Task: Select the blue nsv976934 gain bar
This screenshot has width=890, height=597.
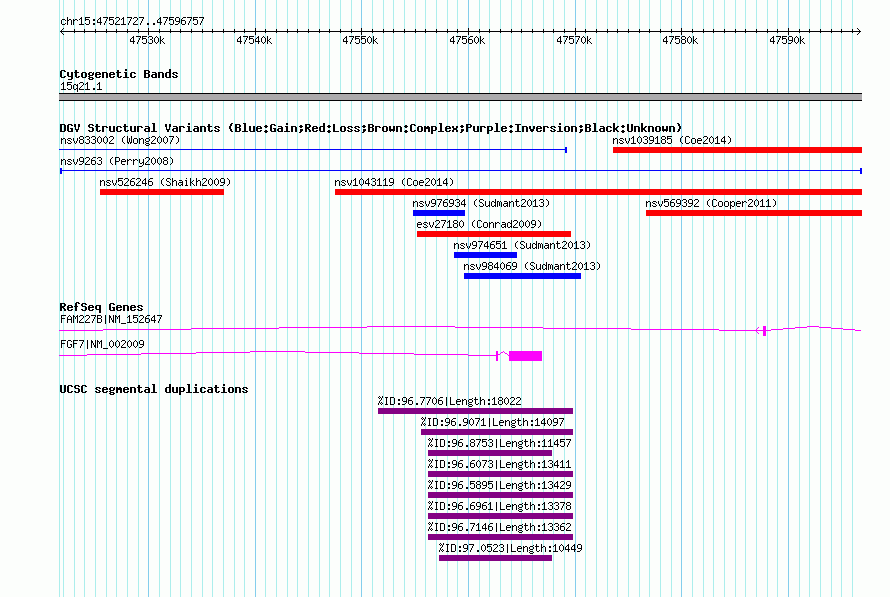Action: click(439, 213)
